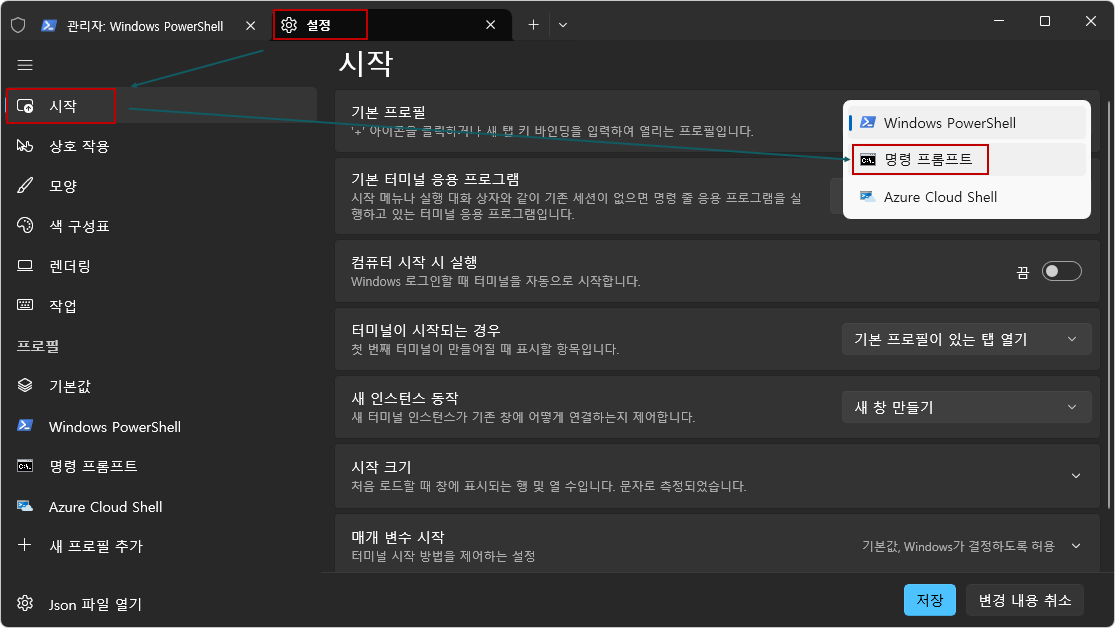Expand the 매개 변수 시작 section
Viewport: 1115px width, 628px height.
click(1076, 546)
